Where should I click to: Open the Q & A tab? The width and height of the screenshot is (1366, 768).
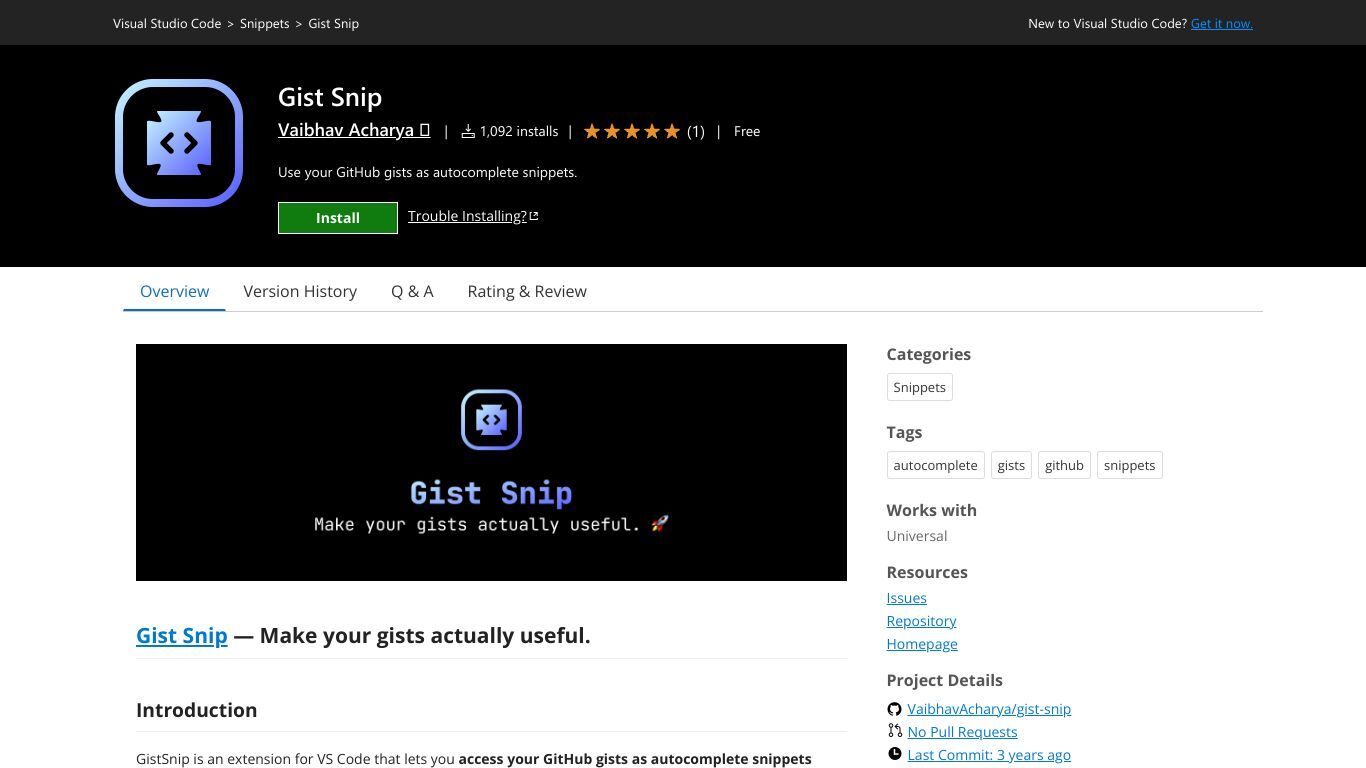[x=412, y=291]
